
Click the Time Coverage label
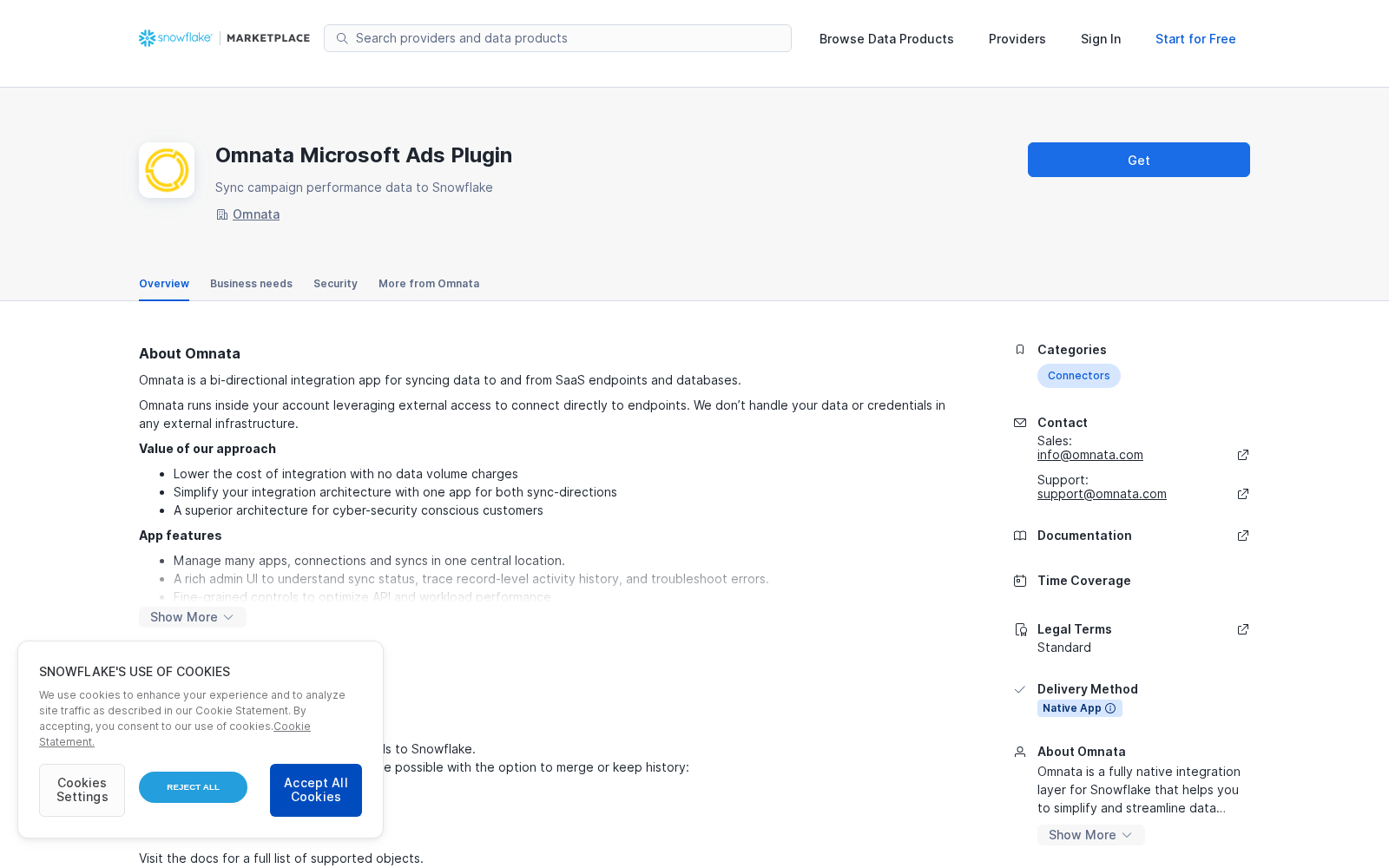point(1084,581)
